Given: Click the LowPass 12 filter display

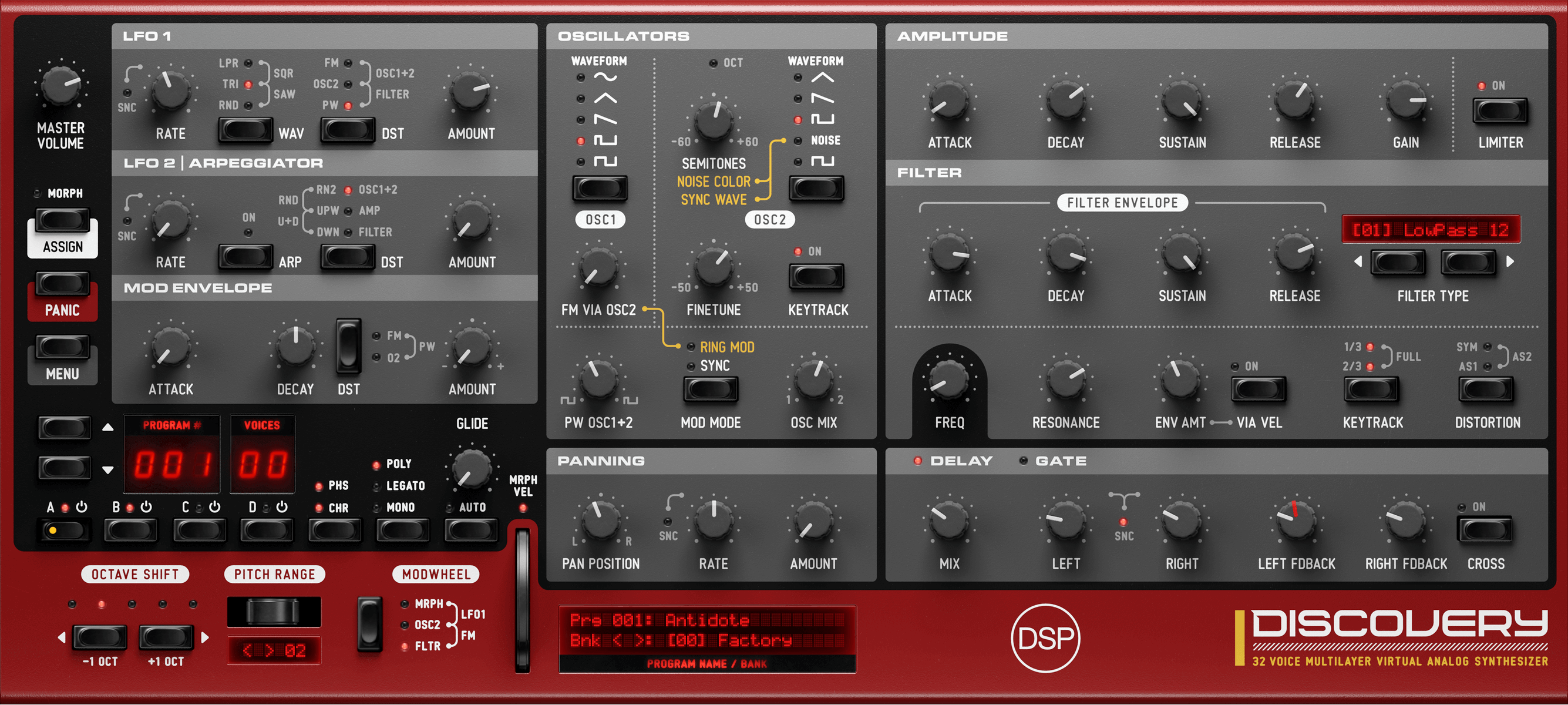Looking at the screenshot, I should pos(1431,230).
